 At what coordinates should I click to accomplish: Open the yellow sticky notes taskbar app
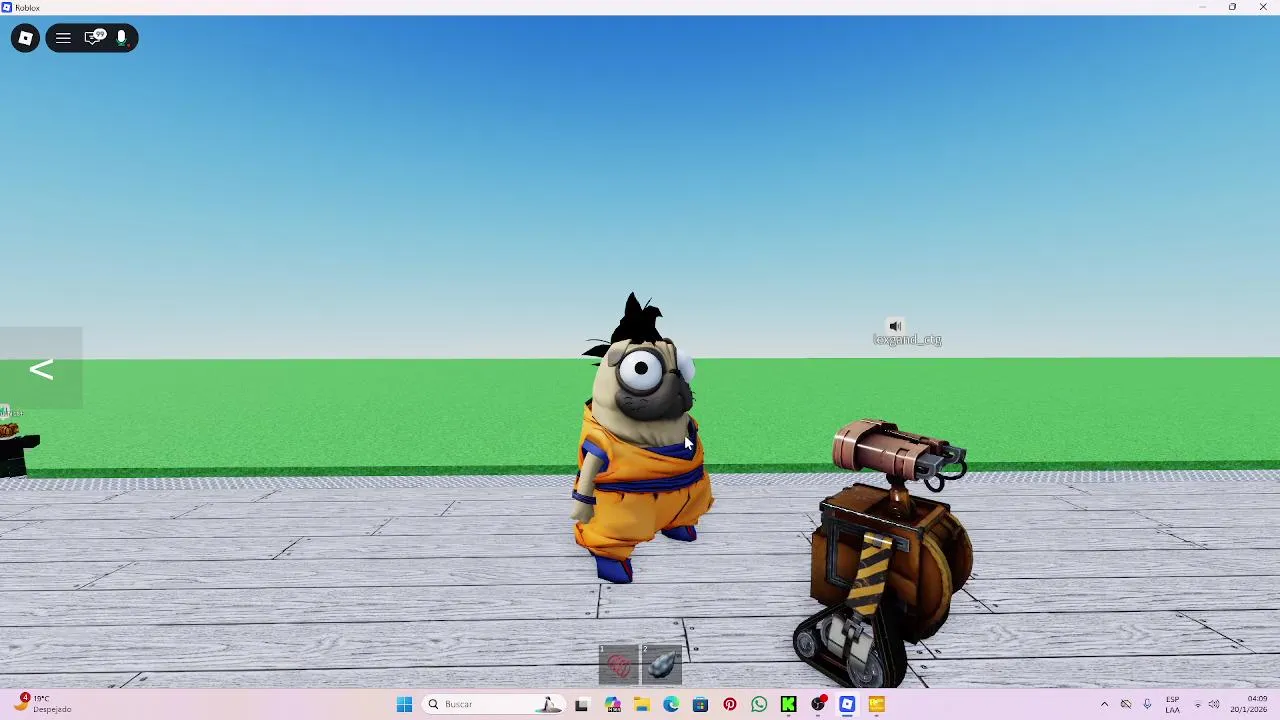877,704
